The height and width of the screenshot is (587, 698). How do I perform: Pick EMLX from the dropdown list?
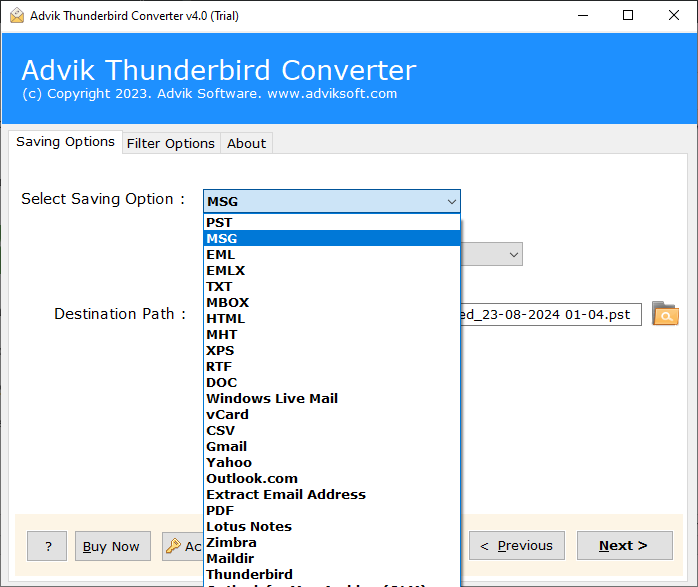pos(332,271)
